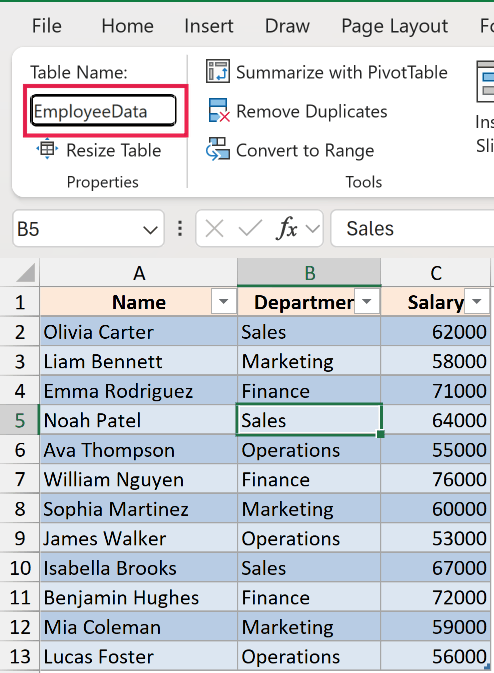Click cell containing Liam Bennett
Viewport: 494px width, 673px height.
(138, 361)
